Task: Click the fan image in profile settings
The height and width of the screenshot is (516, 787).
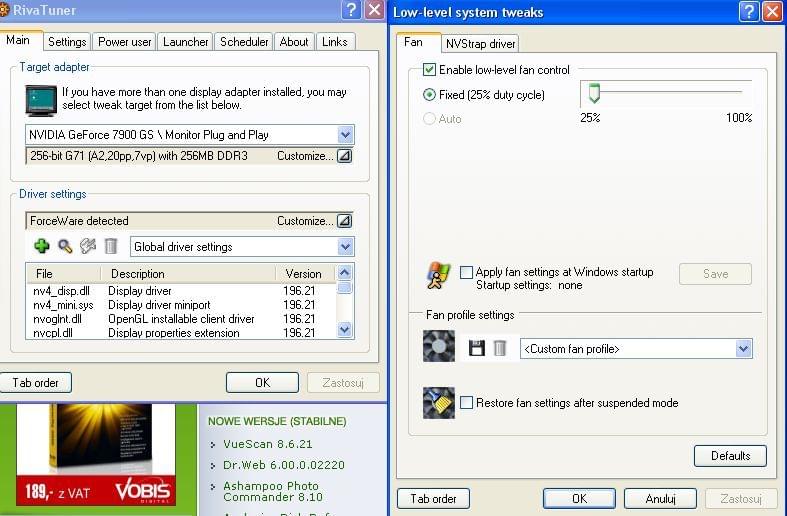Action: point(439,346)
